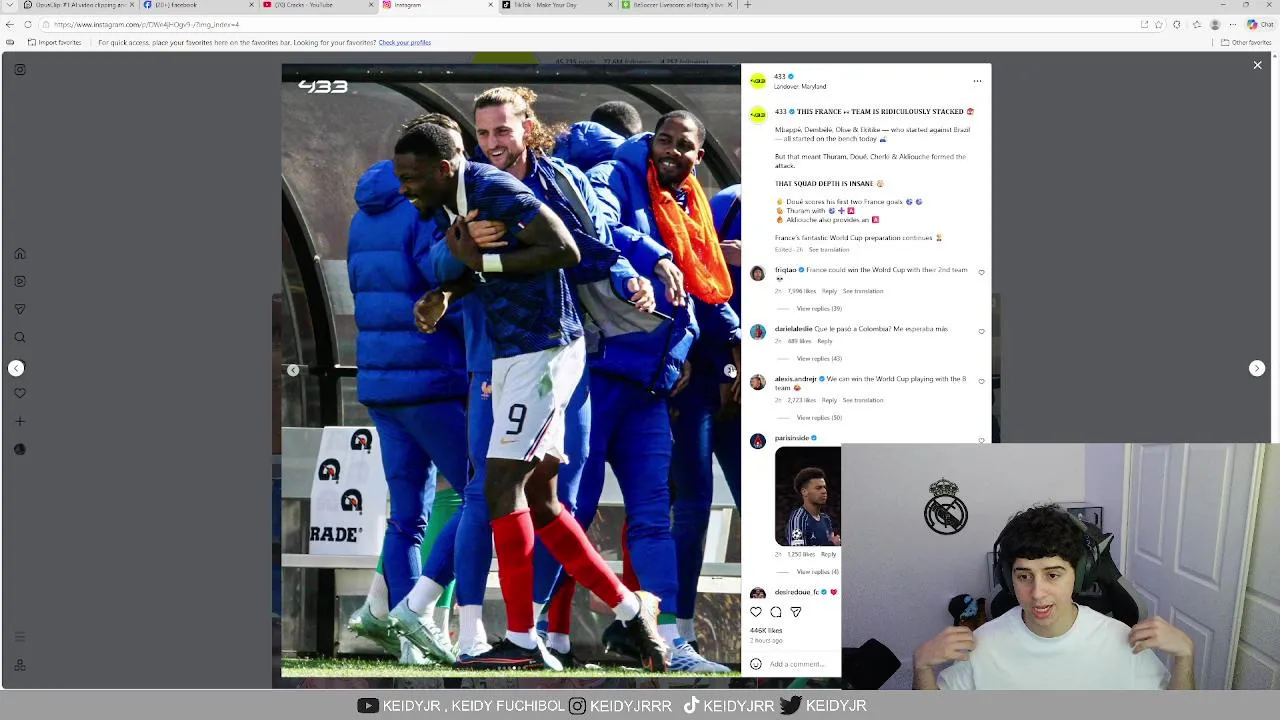Add this page to favorites with star icon
This screenshot has height=720, width=1280.
coord(1159,25)
